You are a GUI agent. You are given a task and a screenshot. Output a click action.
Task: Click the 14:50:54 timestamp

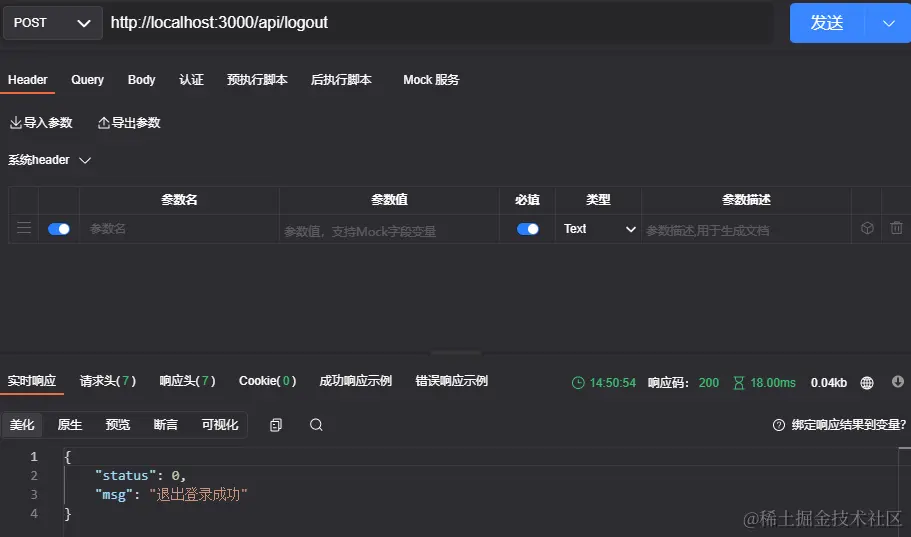pos(612,382)
